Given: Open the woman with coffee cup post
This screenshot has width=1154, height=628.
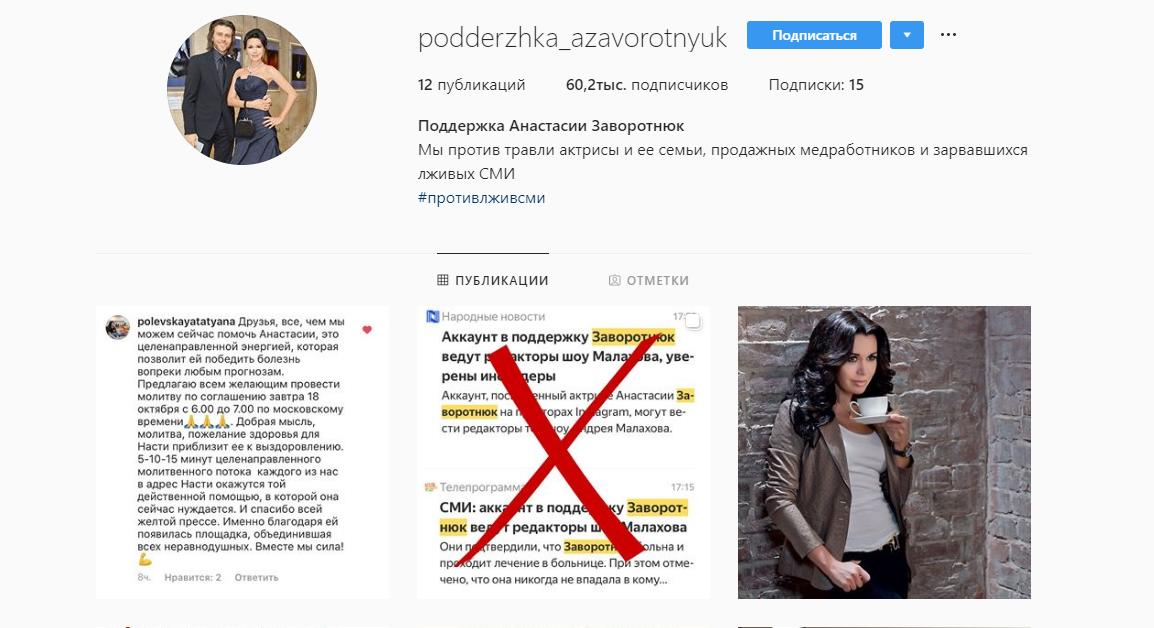Looking at the screenshot, I should tap(885, 452).
